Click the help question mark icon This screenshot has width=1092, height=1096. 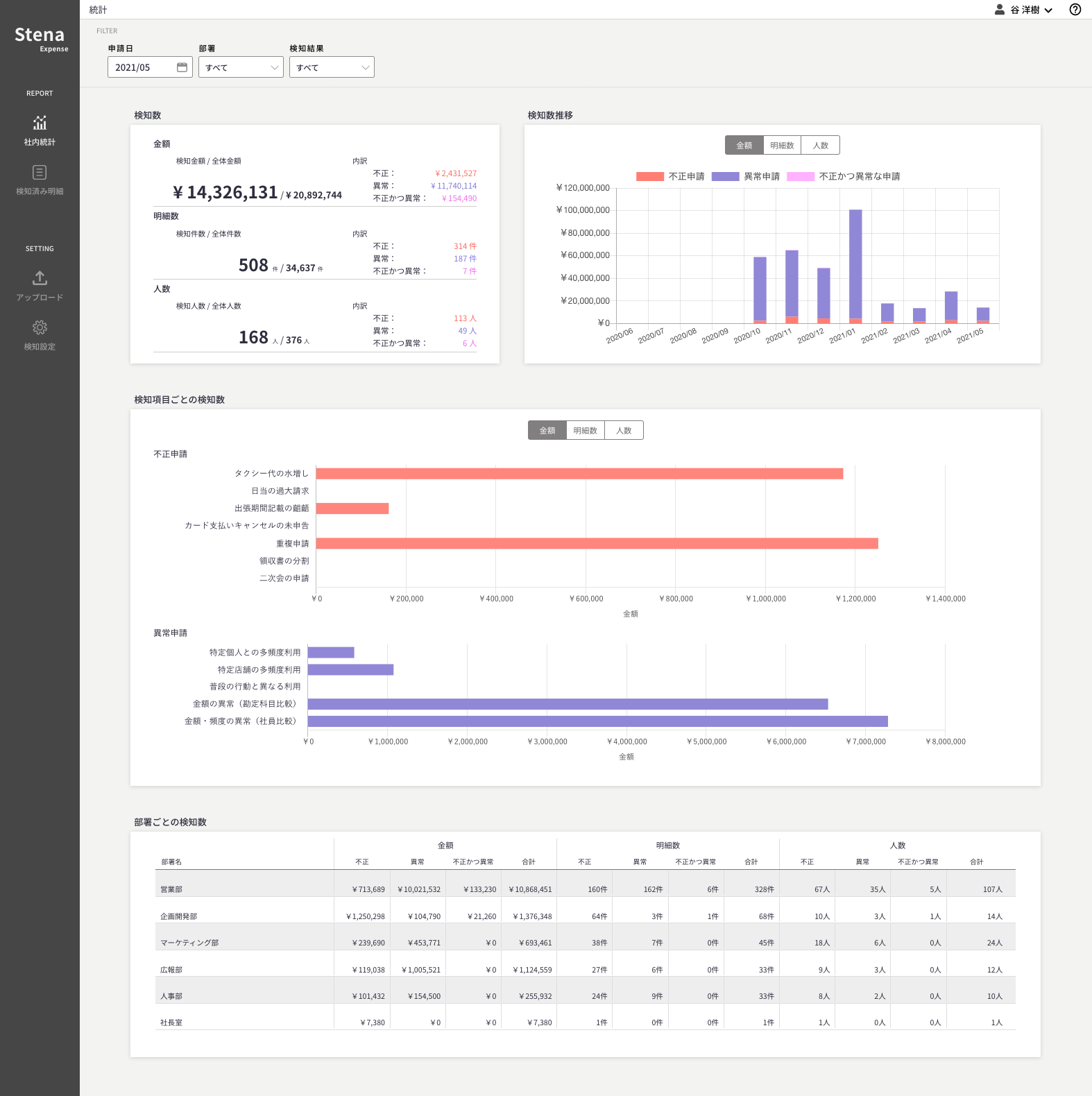(1075, 10)
